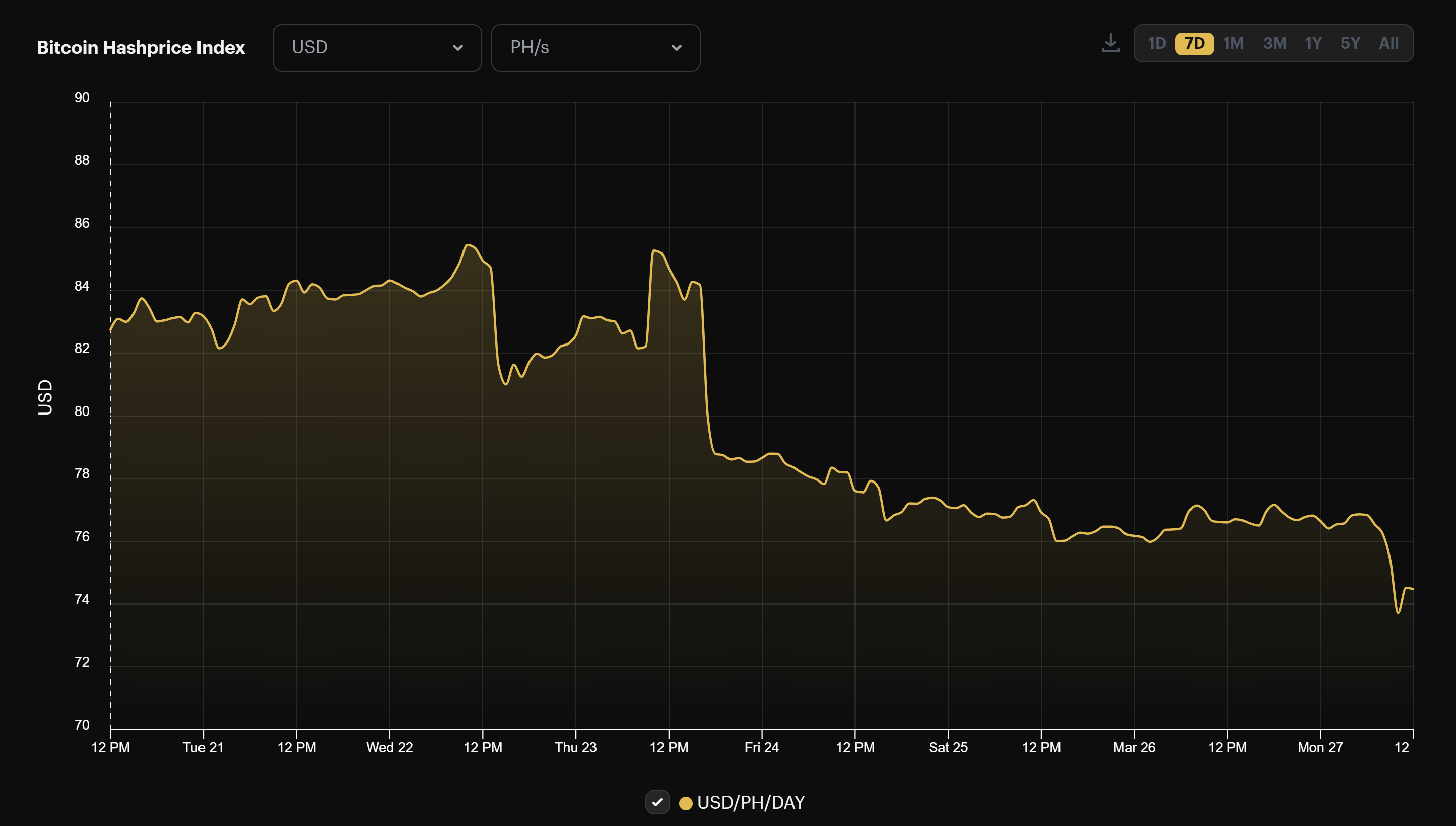Click the Fri 24 axis label
The height and width of the screenshot is (826, 1456).
pyautogui.click(x=761, y=748)
